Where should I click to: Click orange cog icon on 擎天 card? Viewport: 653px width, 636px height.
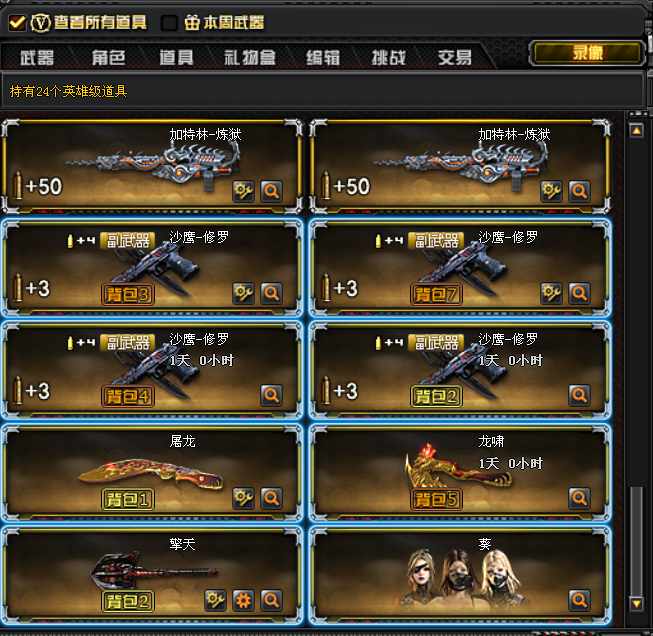(x=244, y=600)
